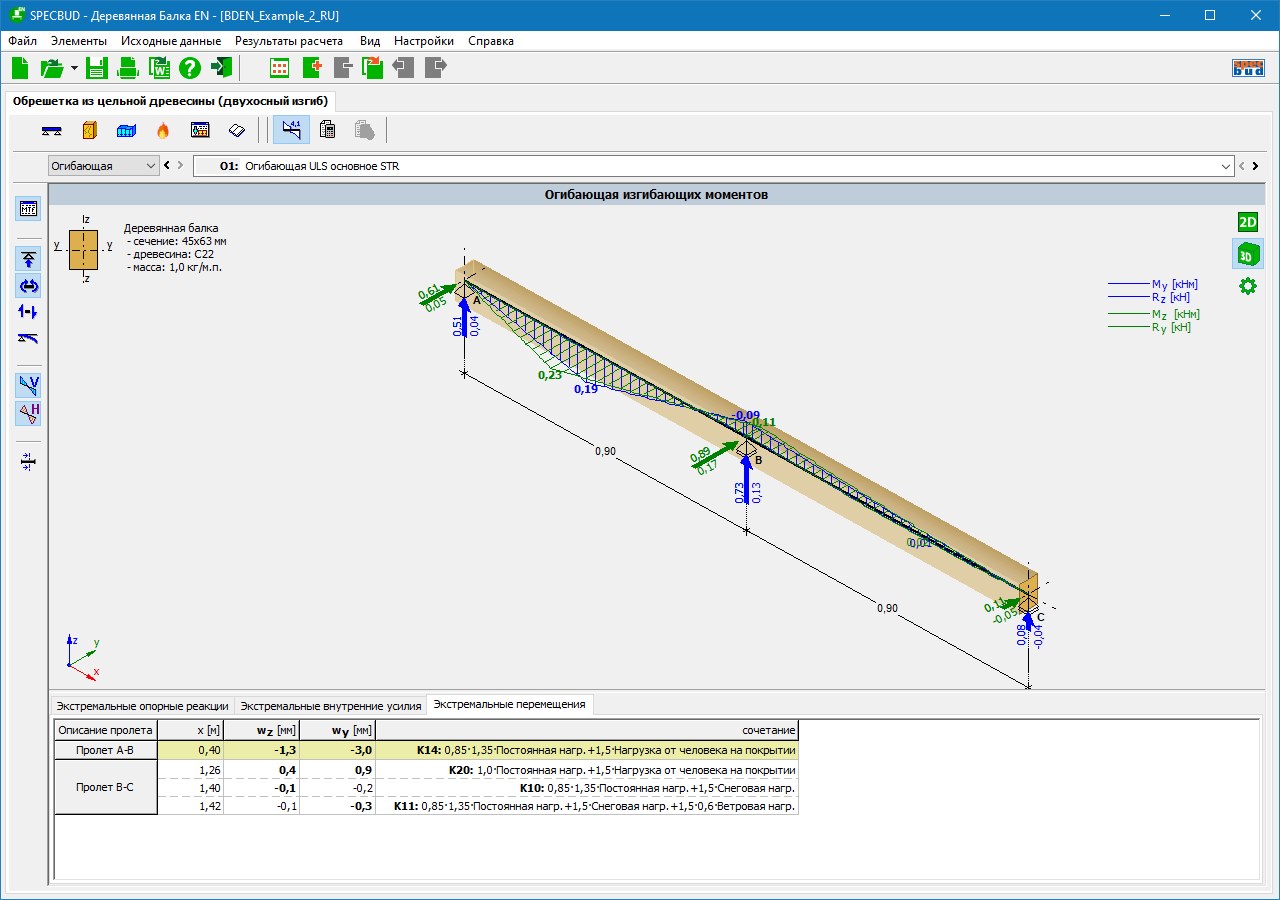
Task: Switch to the 2D view mode
Action: [x=1247, y=222]
